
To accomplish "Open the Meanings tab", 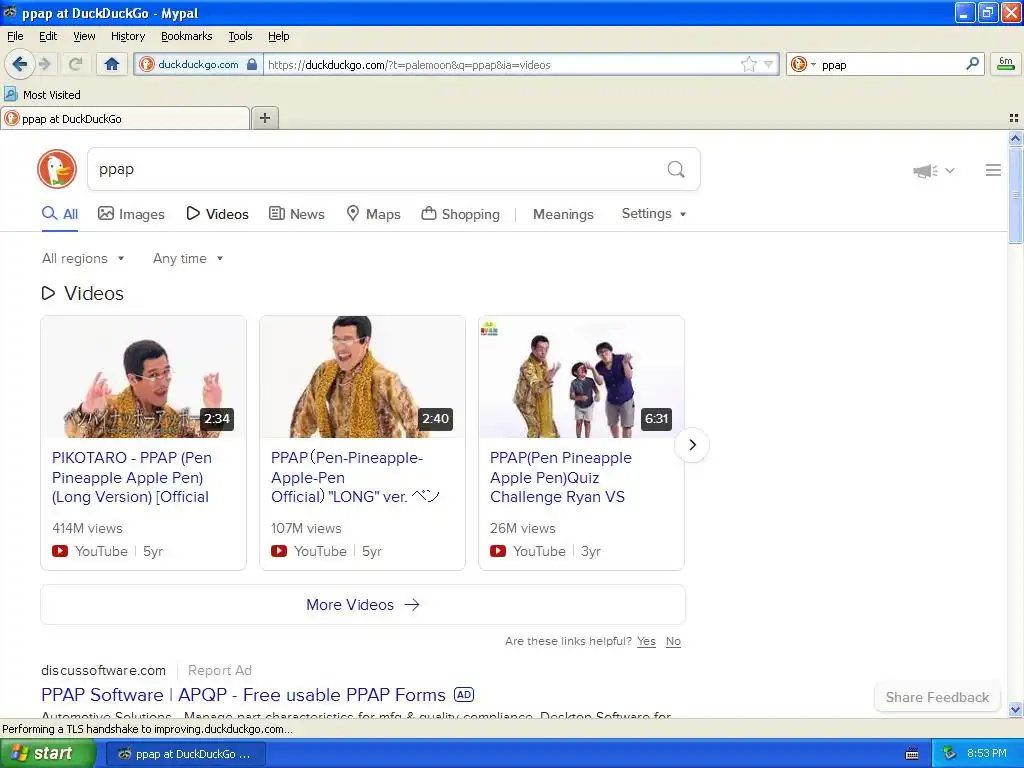I will pos(563,214).
